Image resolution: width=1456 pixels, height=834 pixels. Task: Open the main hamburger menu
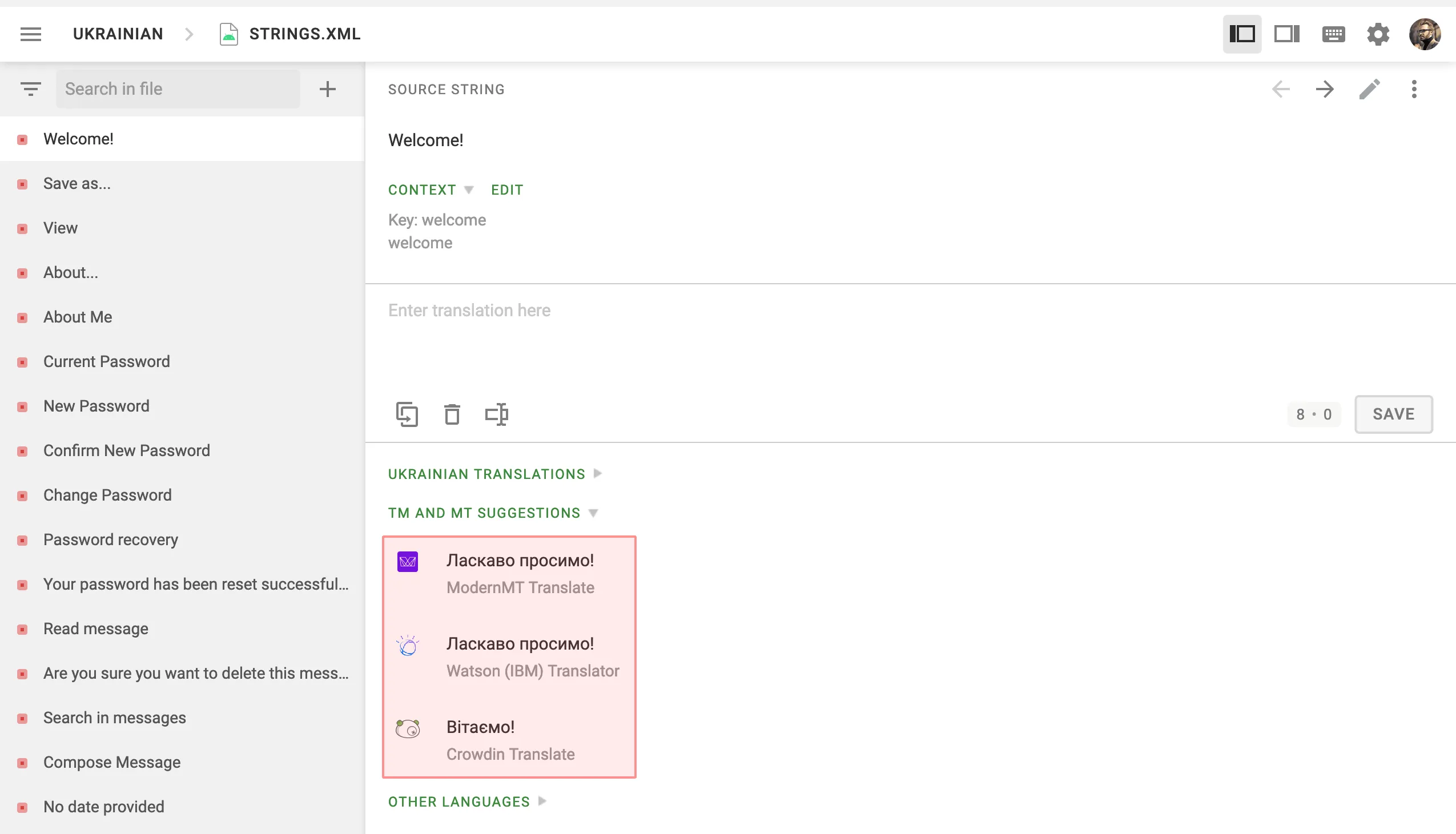click(30, 34)
